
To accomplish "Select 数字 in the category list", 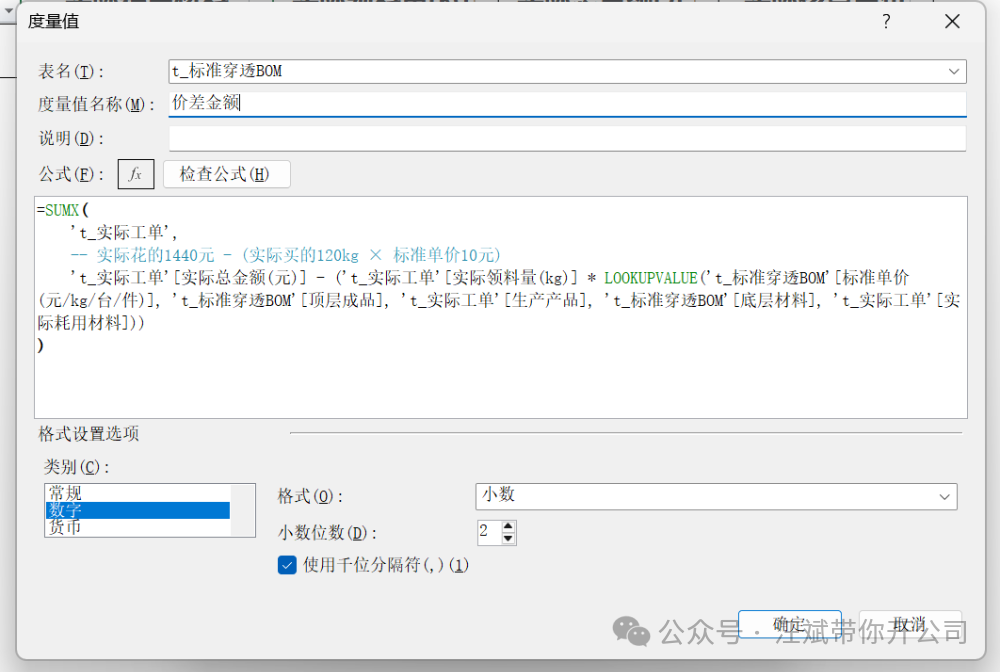I will (137, 510).
